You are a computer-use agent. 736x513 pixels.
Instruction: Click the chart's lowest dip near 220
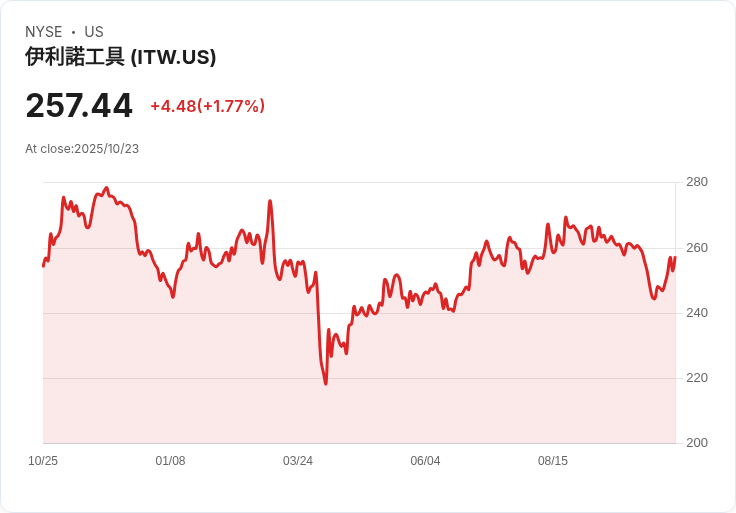[326, 384]
